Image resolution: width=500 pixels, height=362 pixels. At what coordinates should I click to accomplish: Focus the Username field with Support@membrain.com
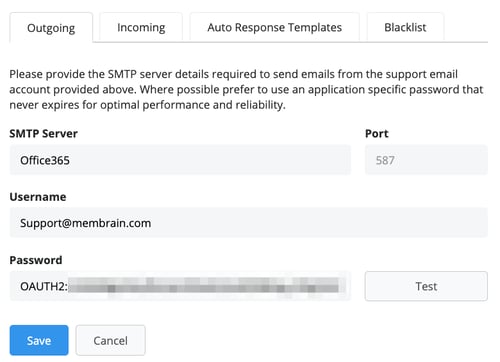pos(248,223)
